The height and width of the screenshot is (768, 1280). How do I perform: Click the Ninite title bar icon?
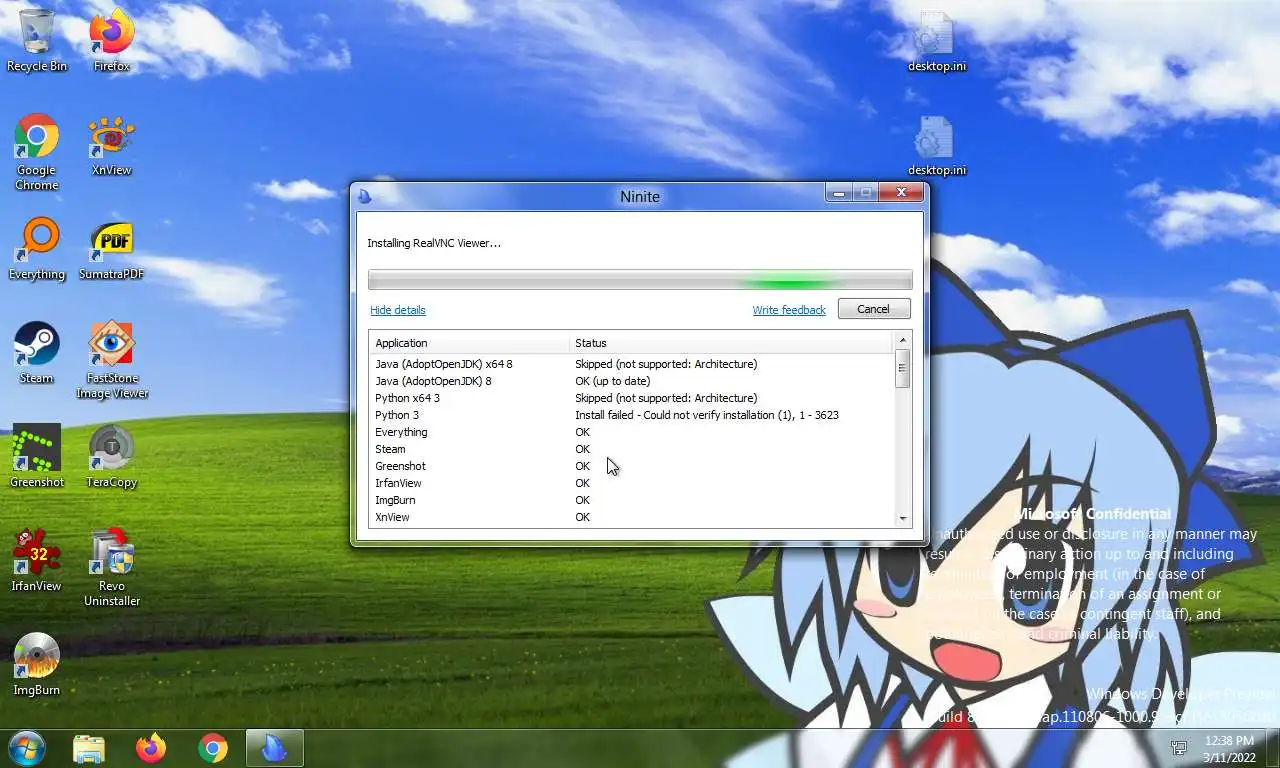(365, 196)
